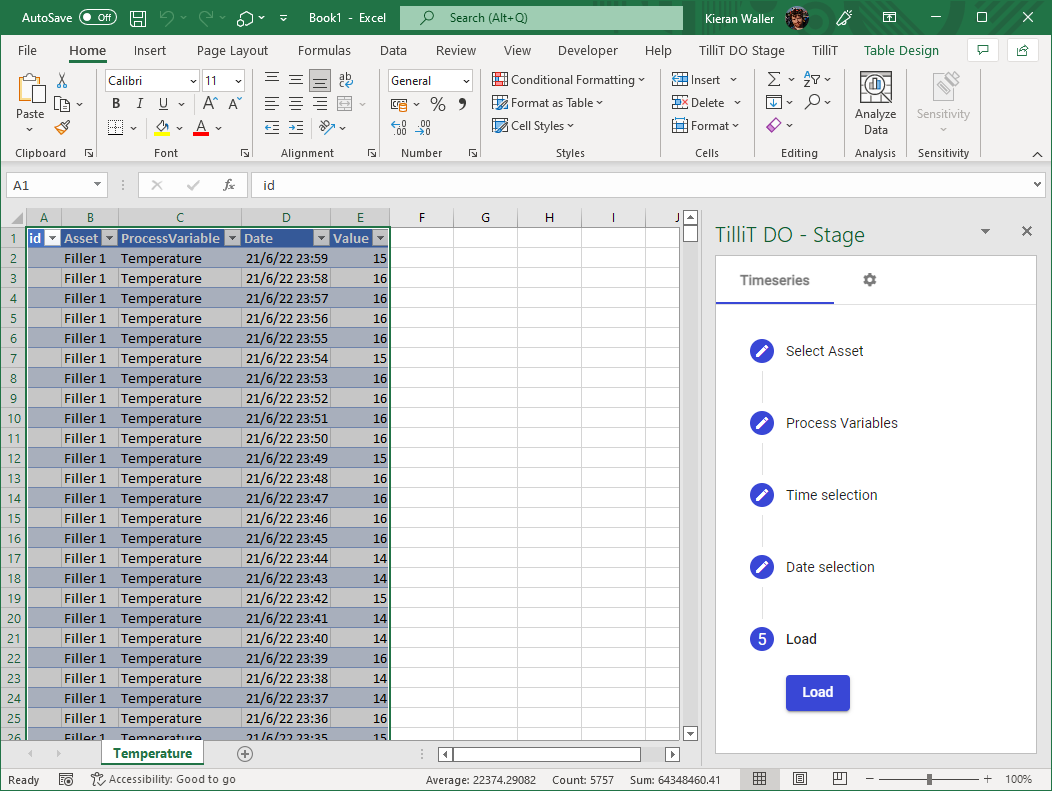Open the Conditional Formatting dropdown
Image resolution: width=1052 pixels, height=791 pixels.
point(568,80)
